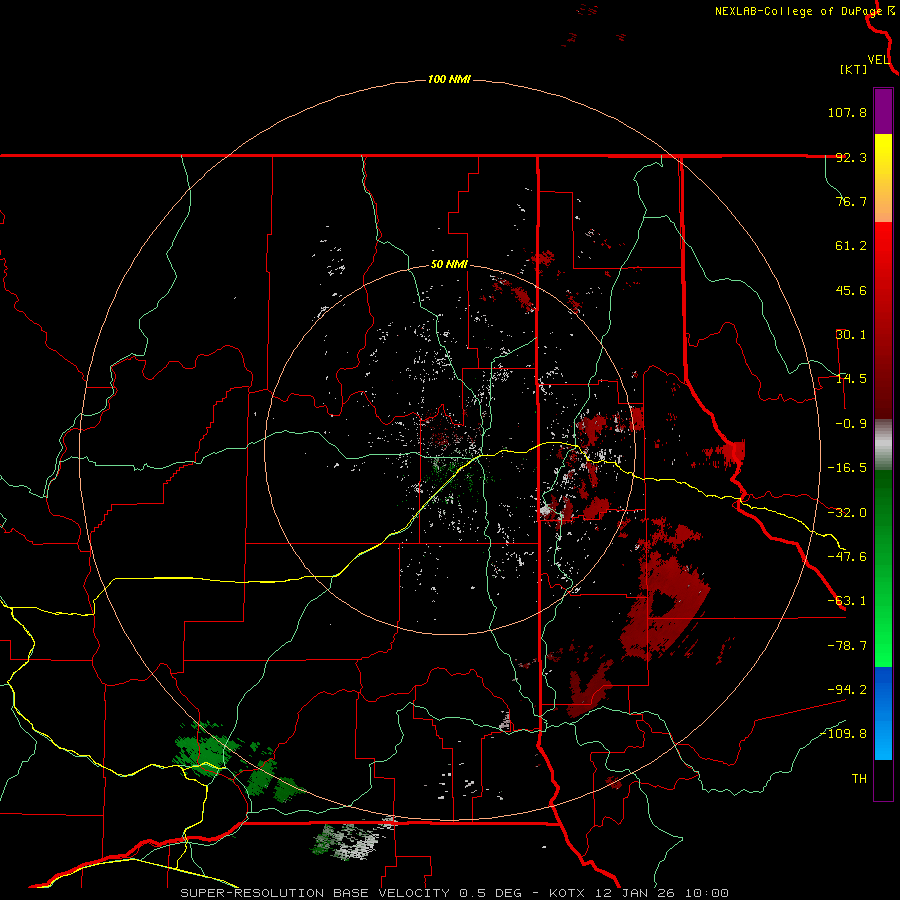
Task: Click the 50 NMI range ring label
Action: coord(449,265)
